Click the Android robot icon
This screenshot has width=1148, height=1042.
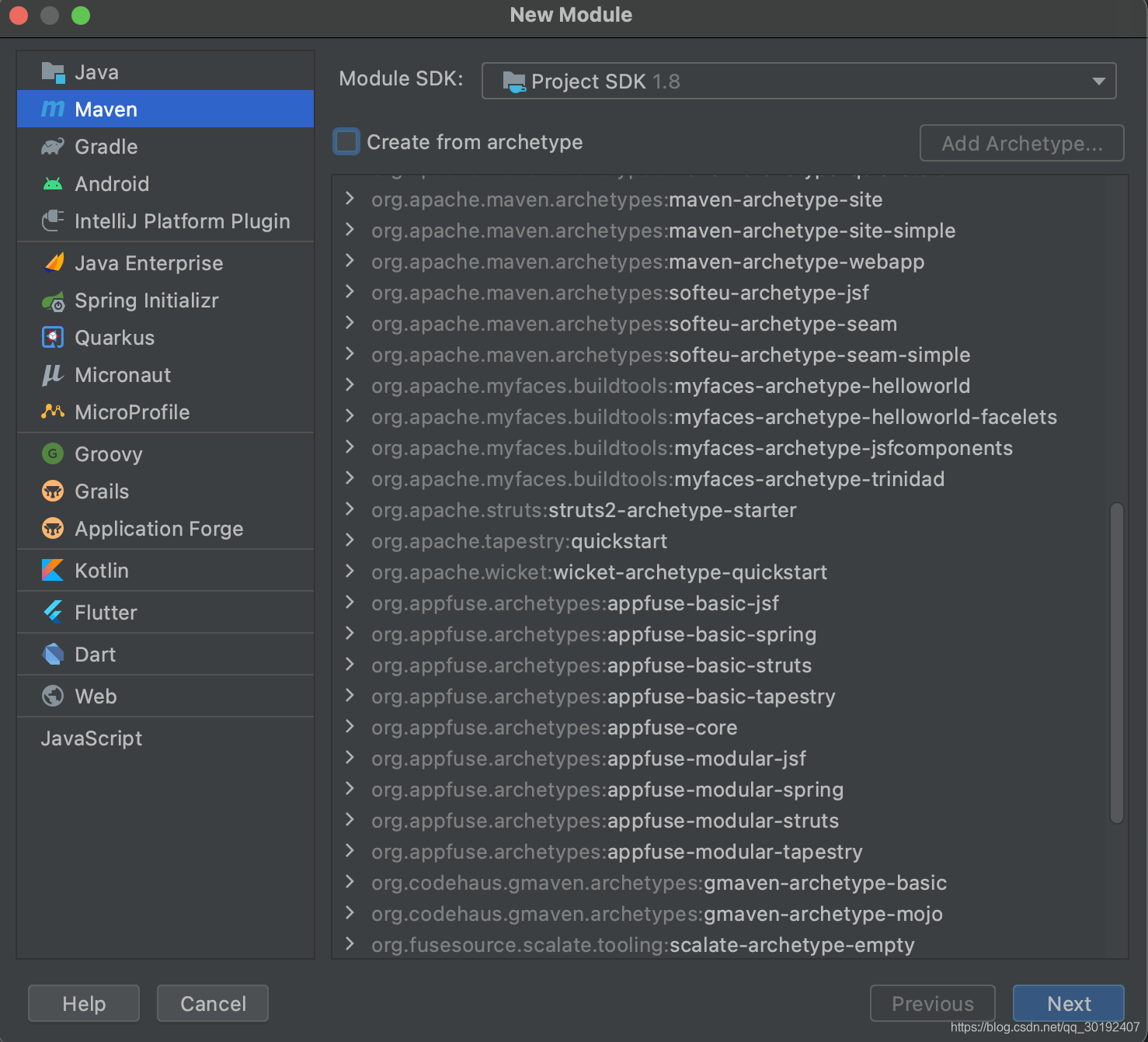(53, 184)
